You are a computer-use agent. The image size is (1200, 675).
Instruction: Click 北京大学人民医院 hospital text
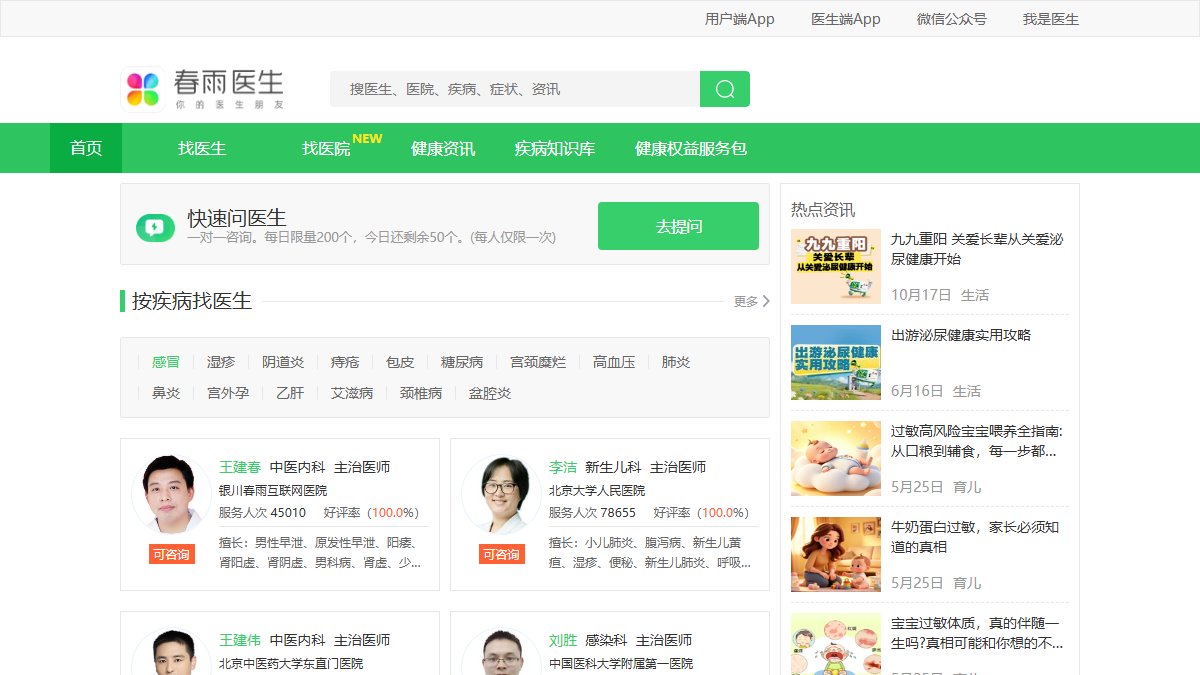point(597,491)
